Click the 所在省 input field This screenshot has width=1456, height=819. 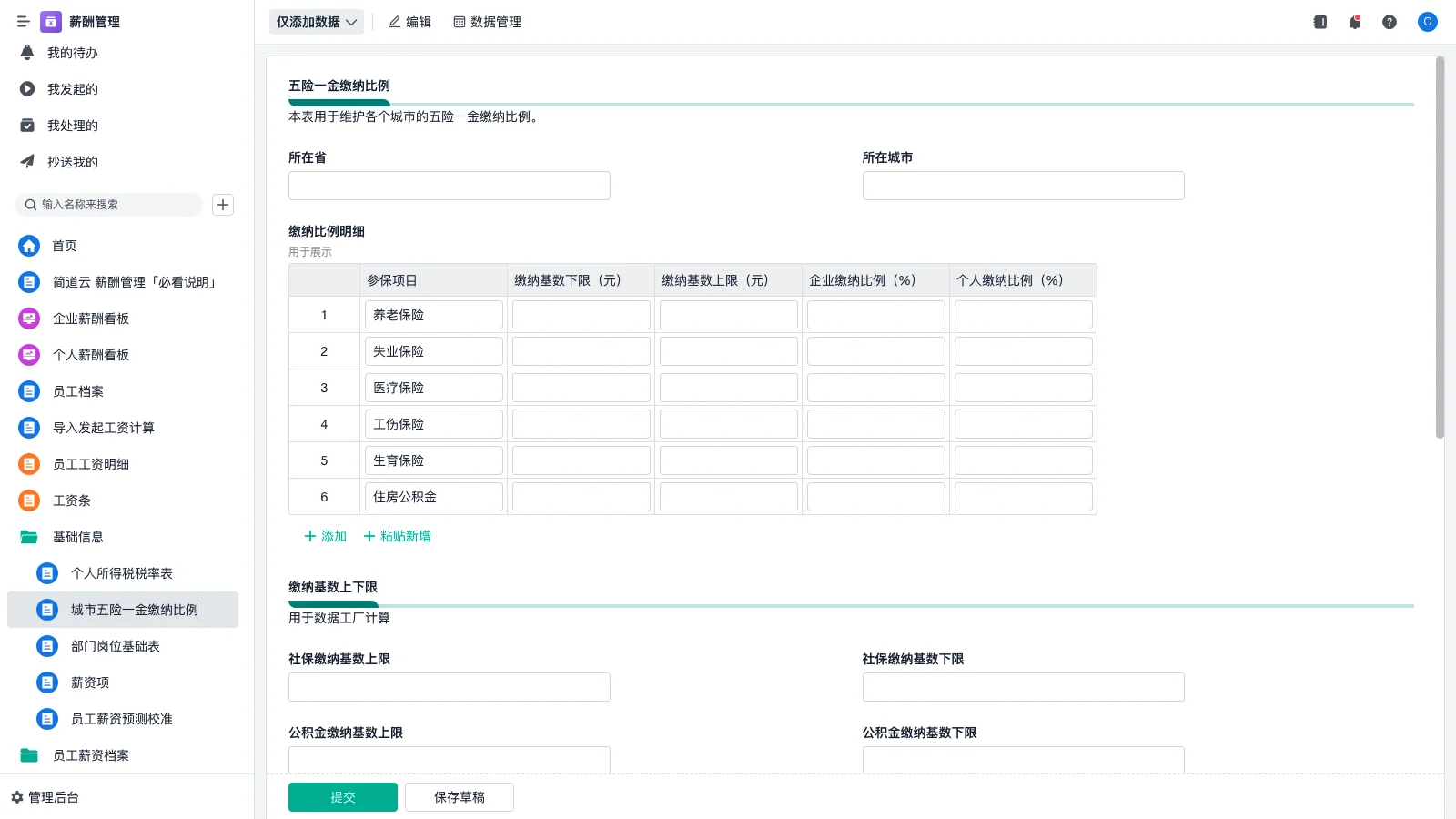pyautogui.click(x=449, y=185)
